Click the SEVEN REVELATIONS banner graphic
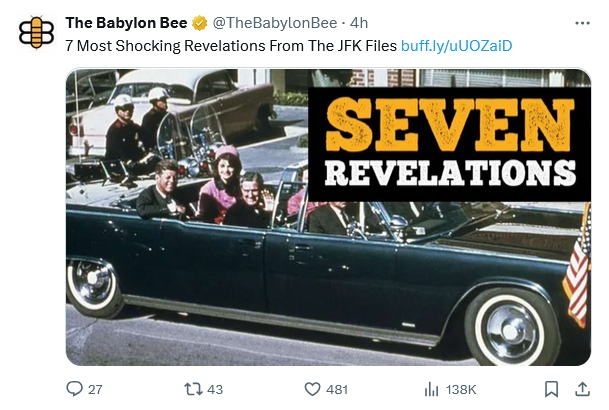609x410 pixels. [x=449, y=144]
